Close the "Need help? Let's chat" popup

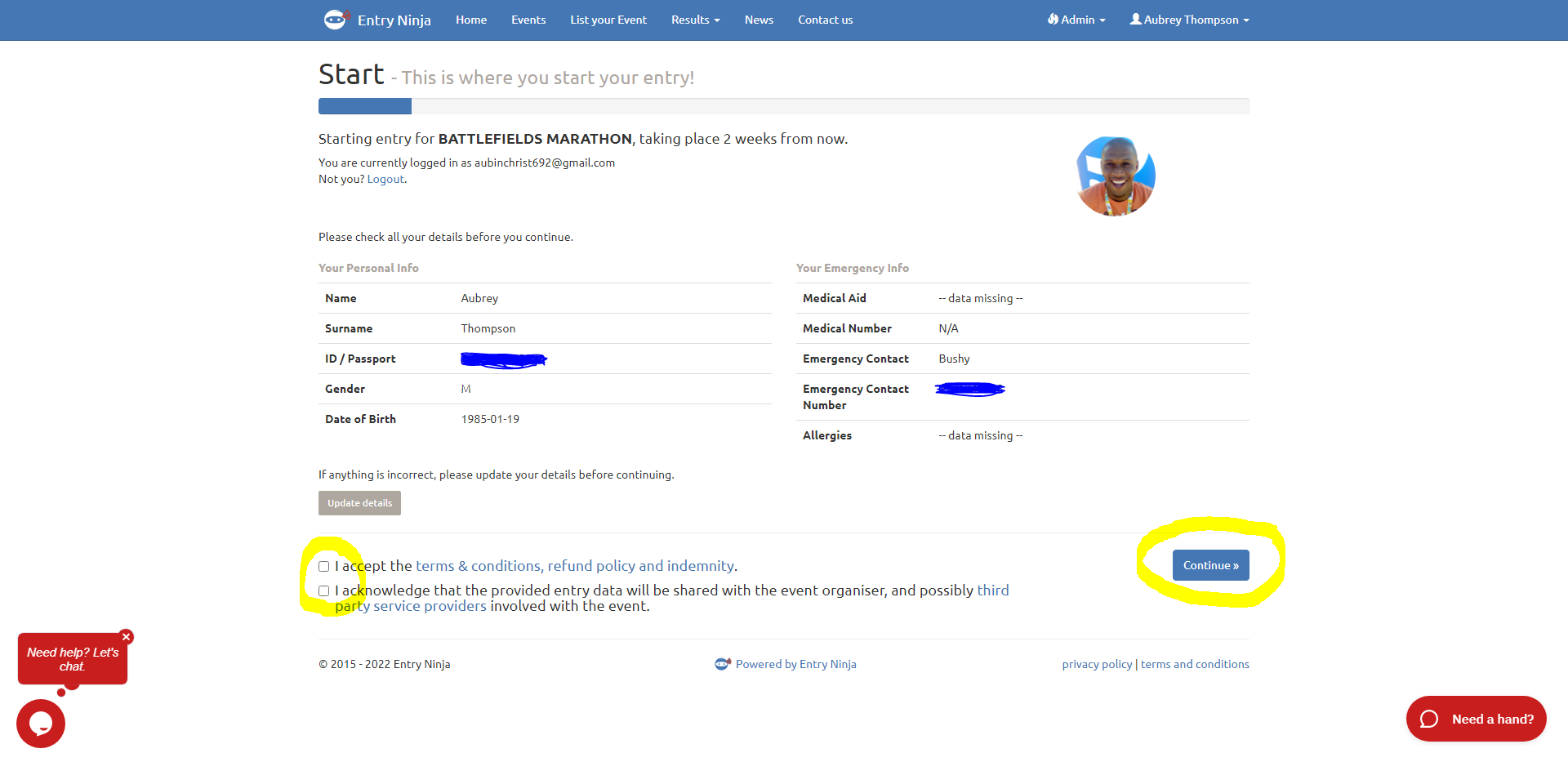(x=126, y=636)
